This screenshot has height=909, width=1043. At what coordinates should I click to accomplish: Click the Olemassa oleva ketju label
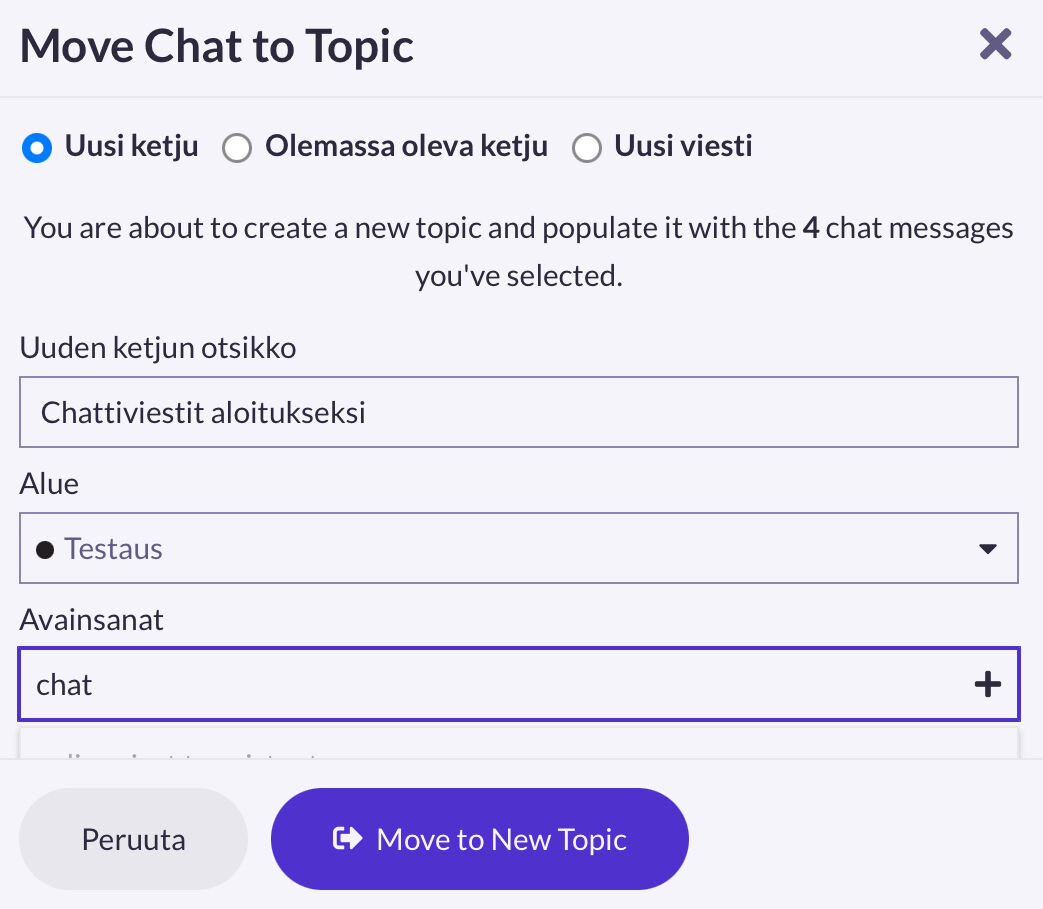406,147
